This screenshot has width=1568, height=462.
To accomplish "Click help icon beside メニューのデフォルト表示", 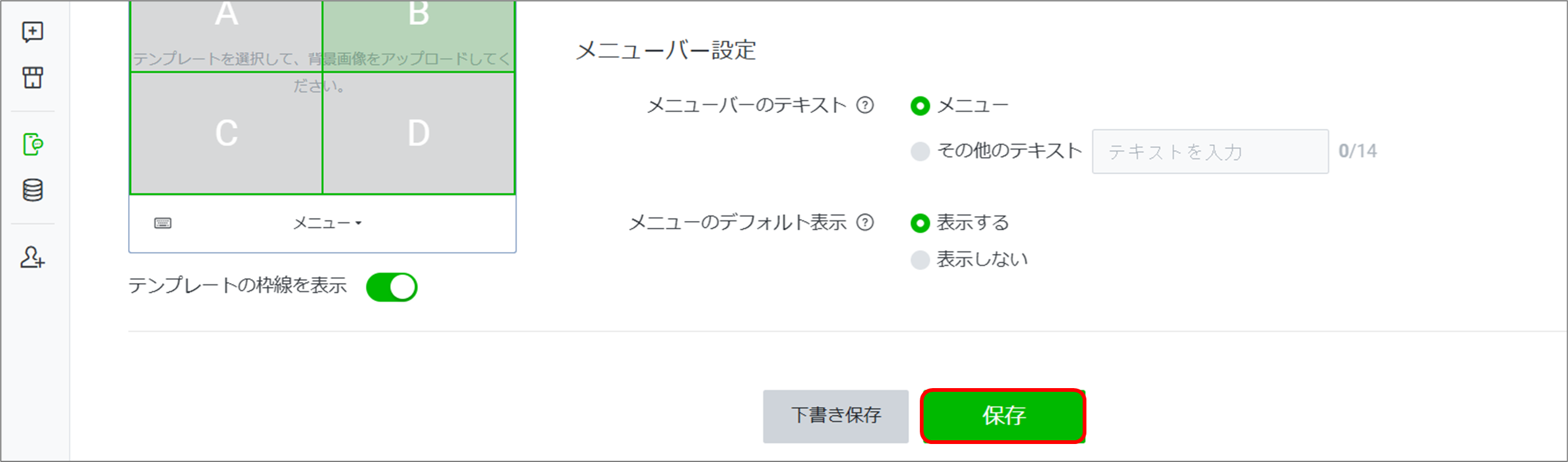I will [865, 222].
